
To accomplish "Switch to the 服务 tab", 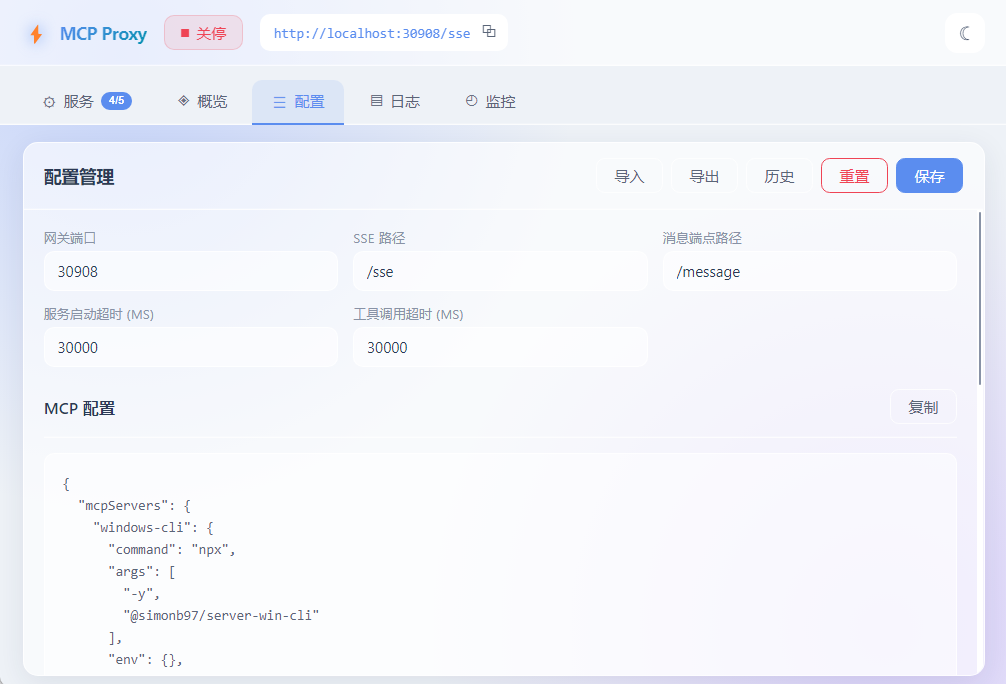I will click(x=87, y=101).
